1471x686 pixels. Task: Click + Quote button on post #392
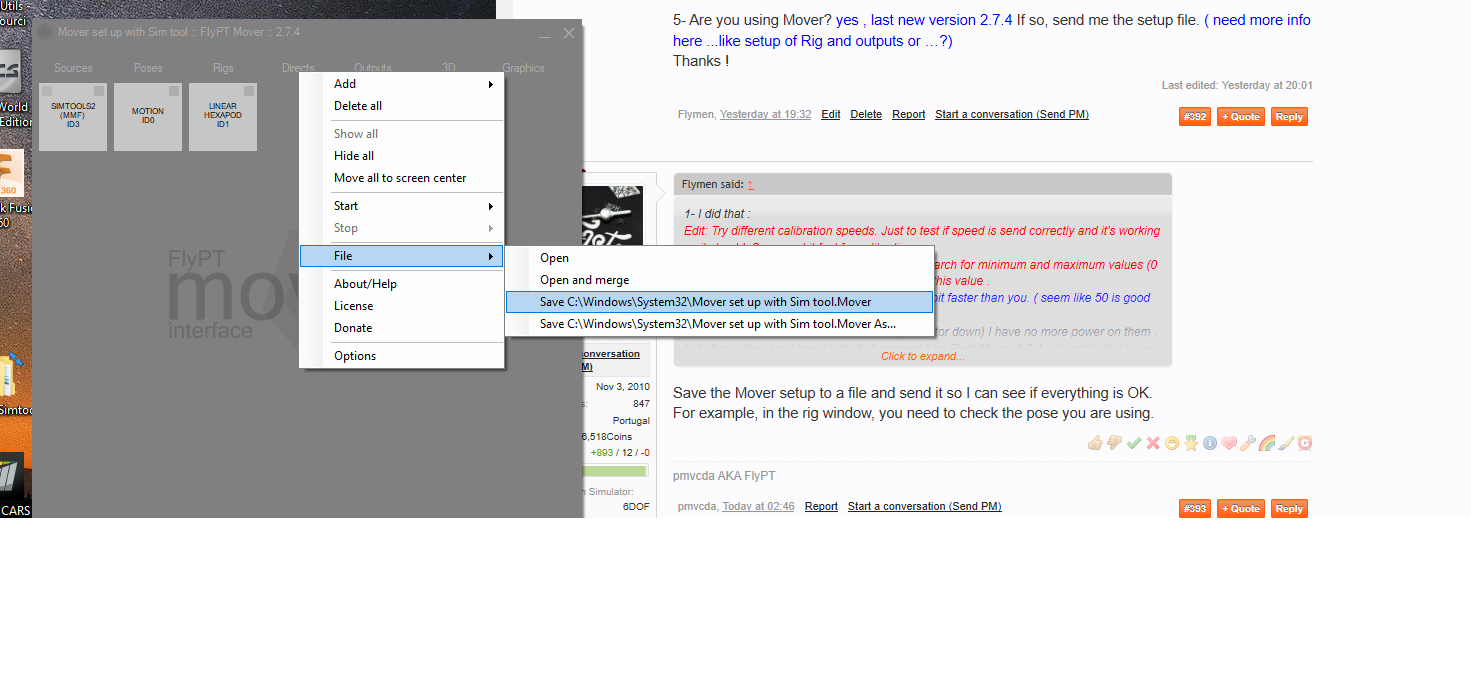point(1241,117)
